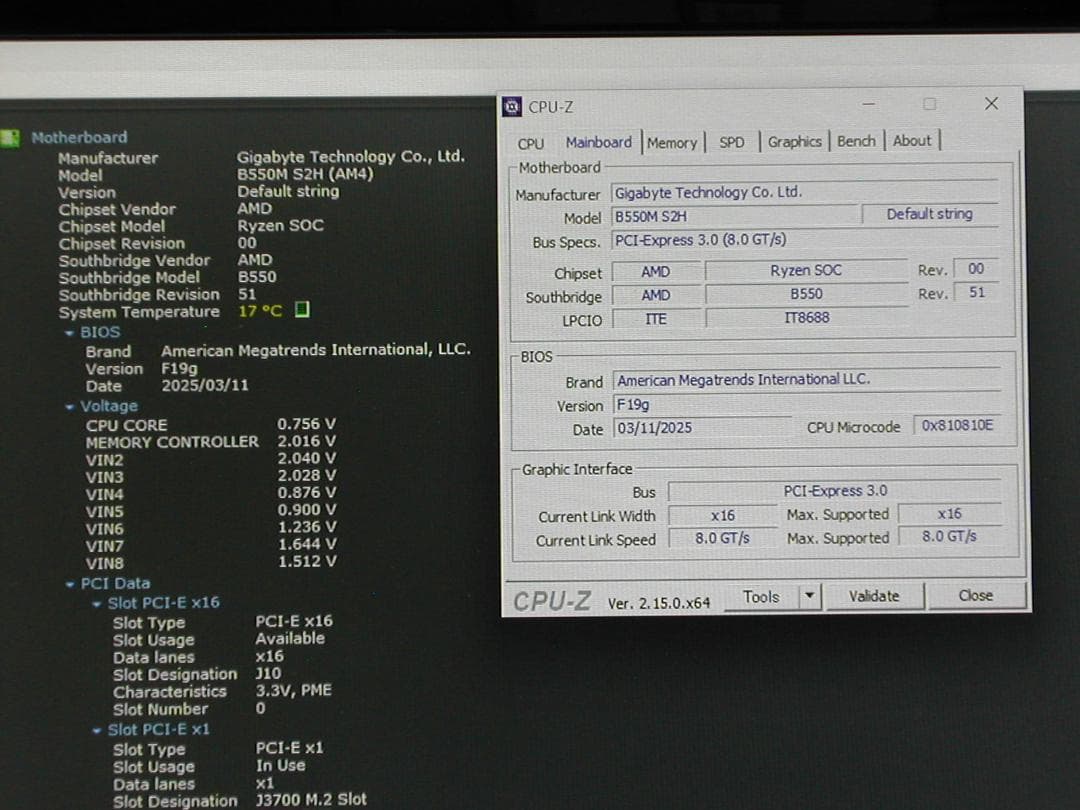Click the BIOS Version field showing F19g
The width and height of the screenshot is (1080, 810).
pos(700,404)
